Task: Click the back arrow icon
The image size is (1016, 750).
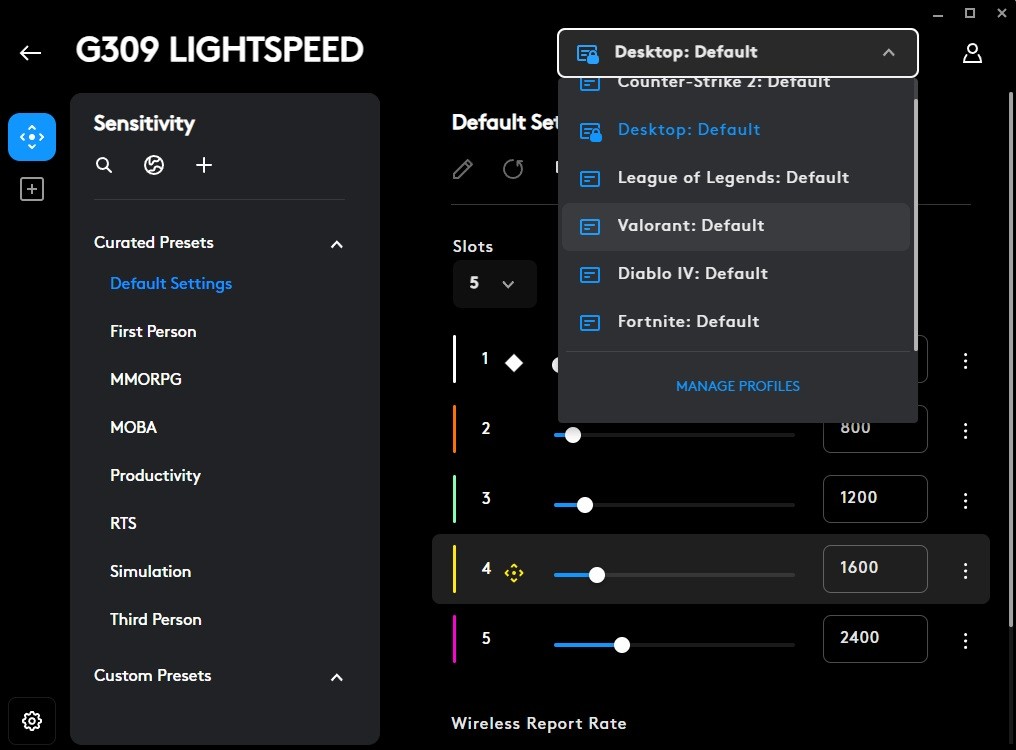Action: pos(31,53)
